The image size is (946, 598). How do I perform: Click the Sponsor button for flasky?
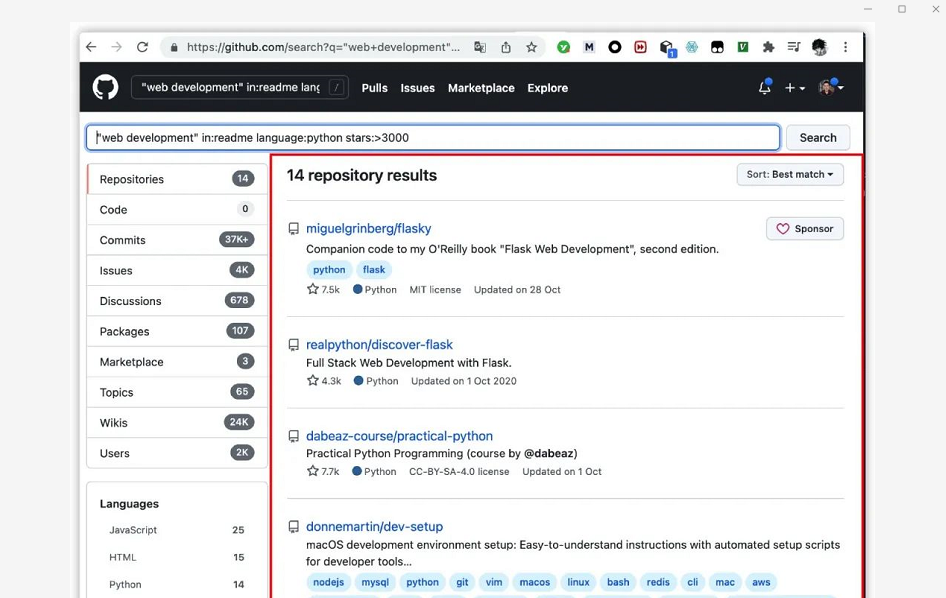click(x=805, y=229)
